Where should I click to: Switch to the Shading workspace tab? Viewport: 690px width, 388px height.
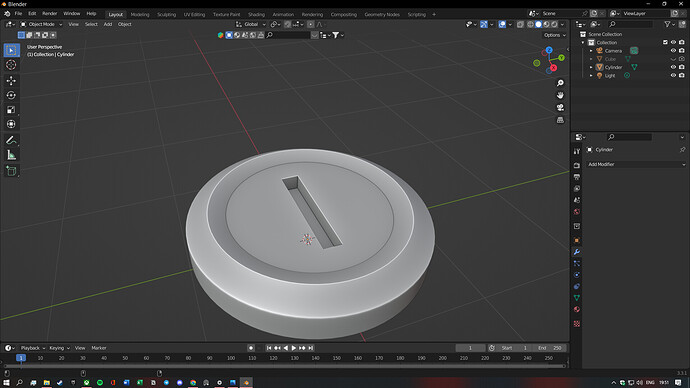256,15
